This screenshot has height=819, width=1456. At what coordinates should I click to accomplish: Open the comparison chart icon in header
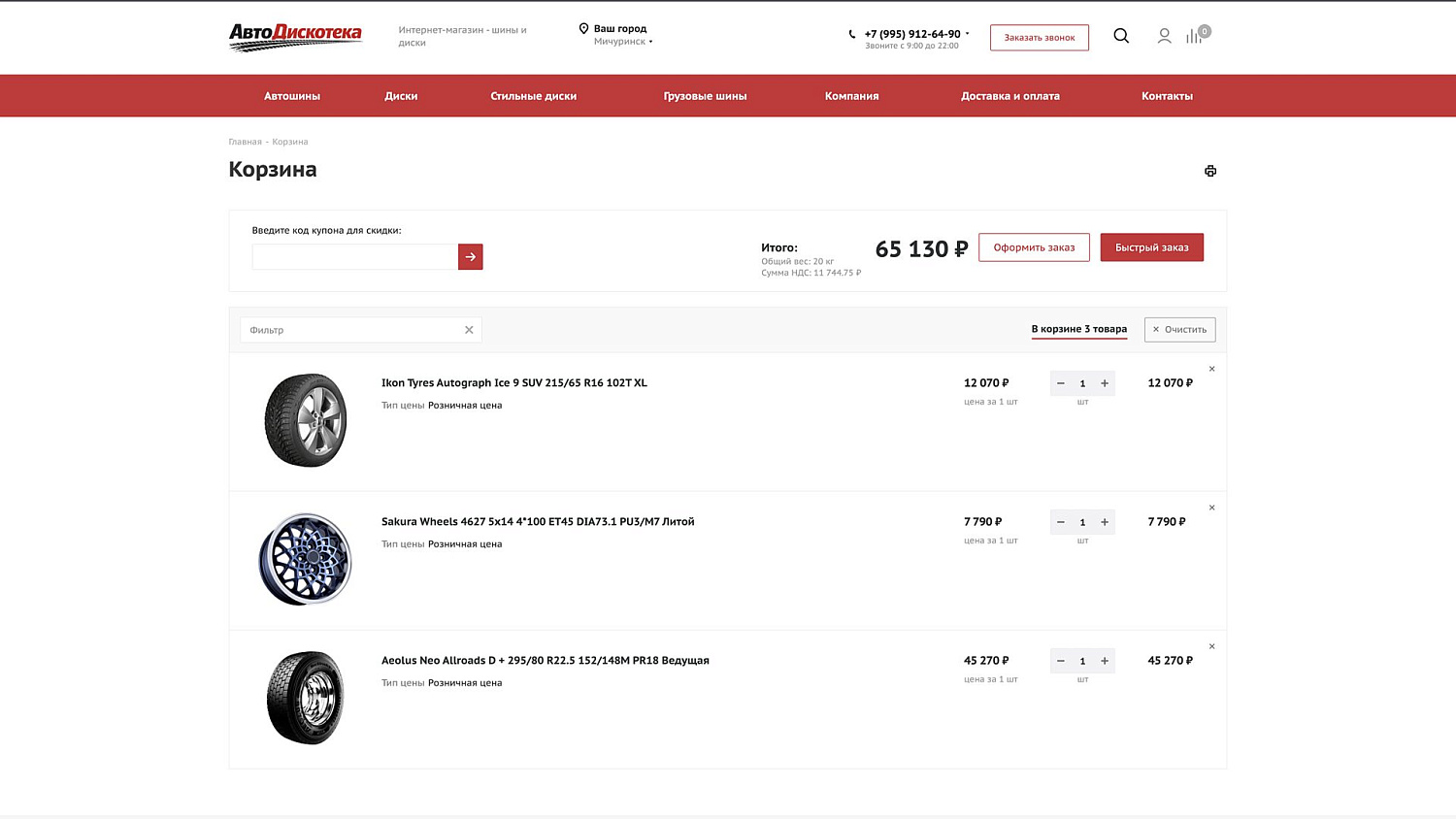[x=1195, y=36]
